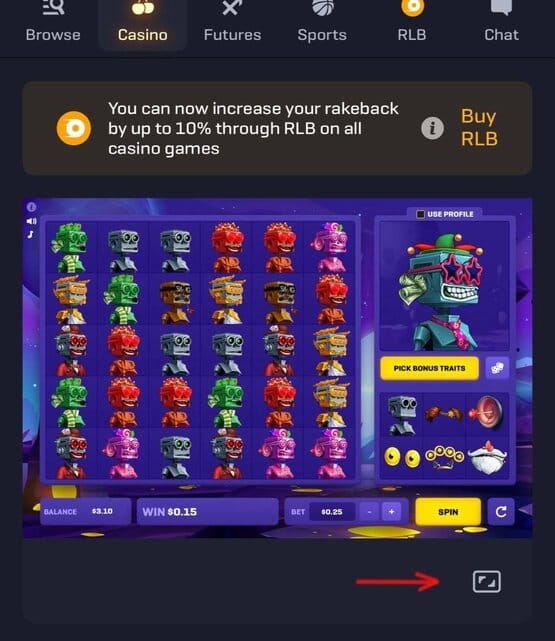Image resolution: width=555 pixels, height=641 pixels.
Task: Mute the game sound speaker icon
Action: 31,221
